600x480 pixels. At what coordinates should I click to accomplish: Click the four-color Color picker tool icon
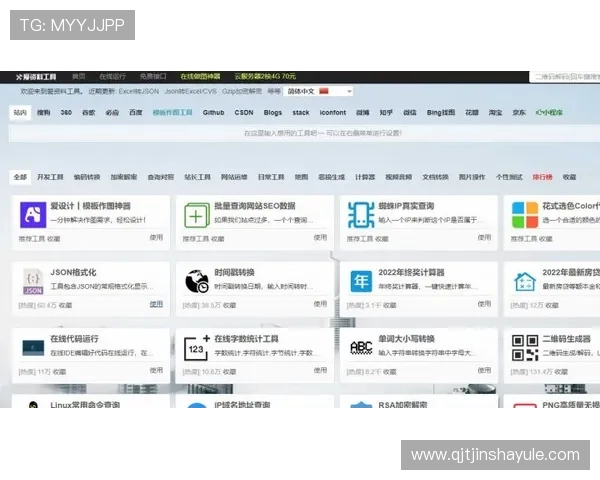click(525, 215)
